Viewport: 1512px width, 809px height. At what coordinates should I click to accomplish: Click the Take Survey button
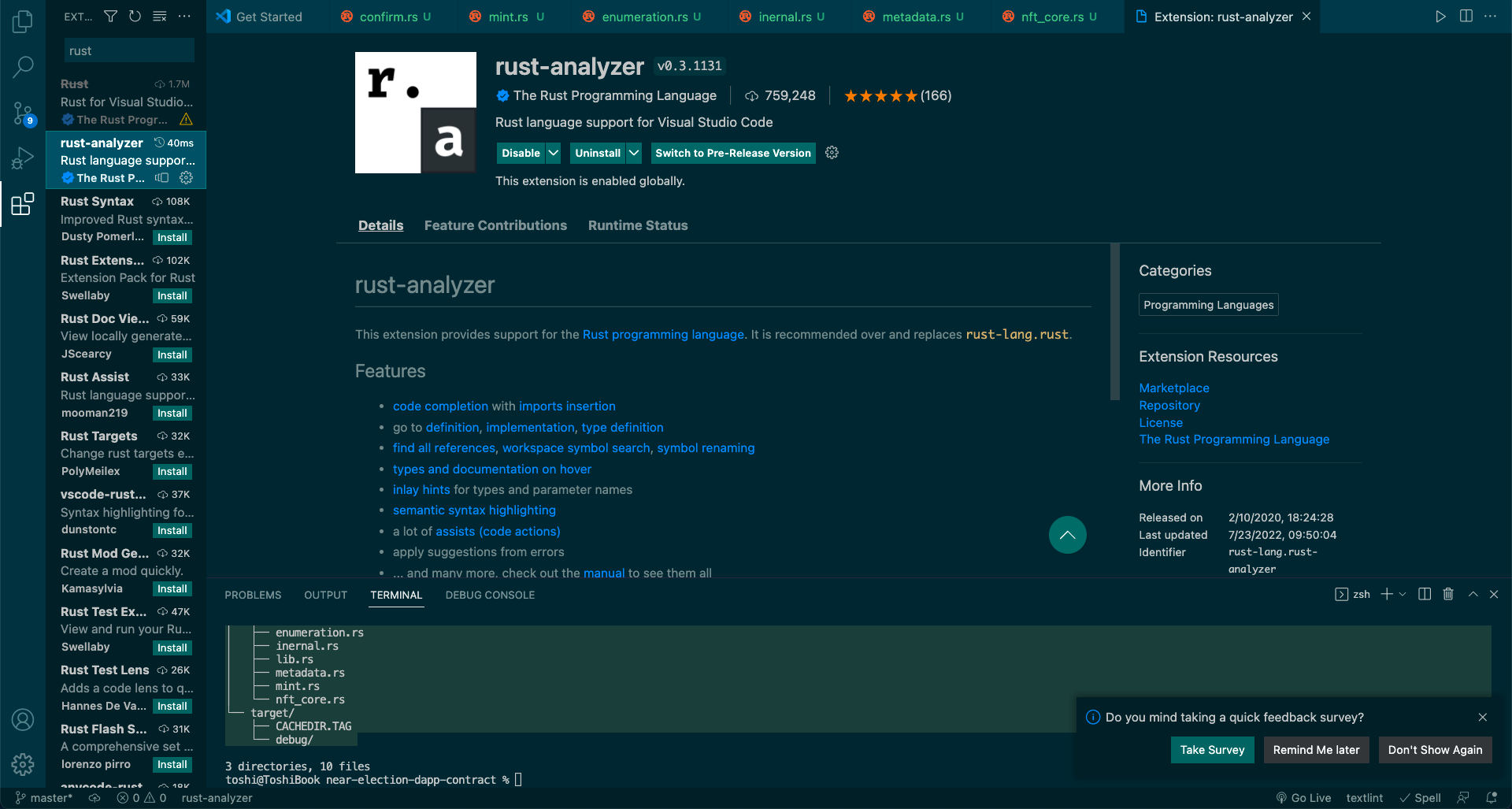pyautogui.click(x=1212, y=750)
